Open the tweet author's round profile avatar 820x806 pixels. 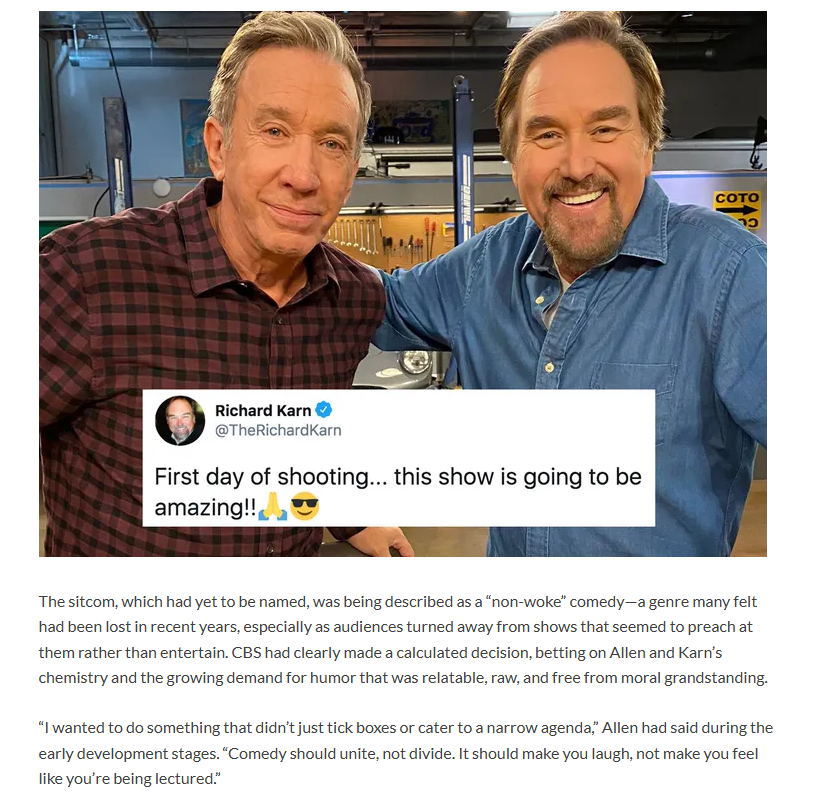click(x=180, y=421)
